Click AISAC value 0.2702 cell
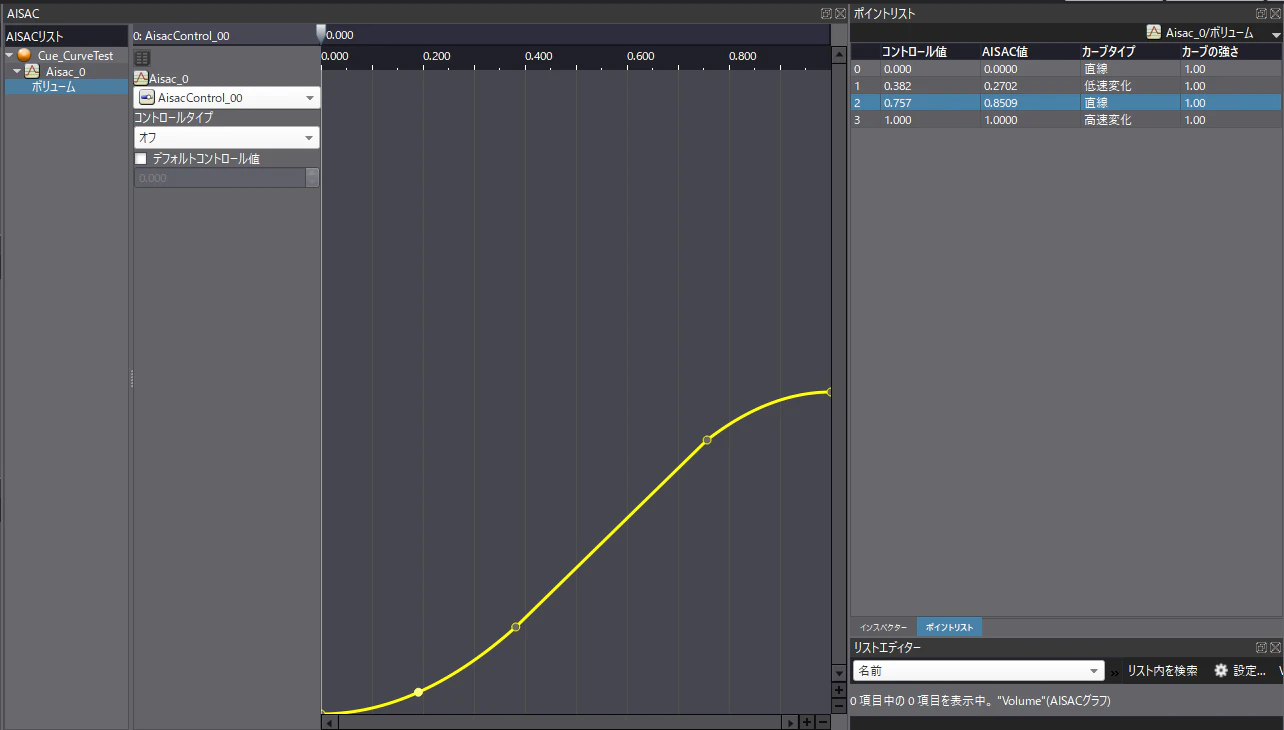 pos(1029,86)
